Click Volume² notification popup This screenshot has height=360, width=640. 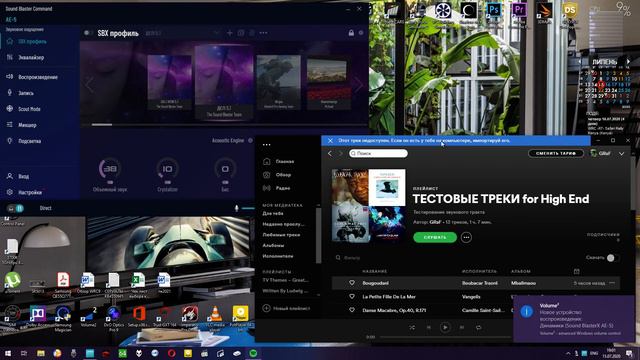[573, 319]
